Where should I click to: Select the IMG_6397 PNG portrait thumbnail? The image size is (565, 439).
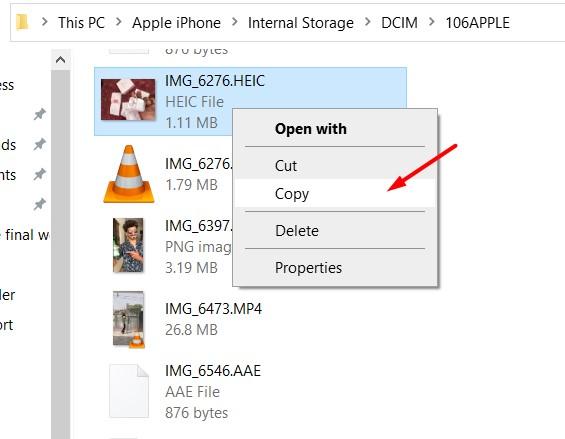(x=128, y=245)
